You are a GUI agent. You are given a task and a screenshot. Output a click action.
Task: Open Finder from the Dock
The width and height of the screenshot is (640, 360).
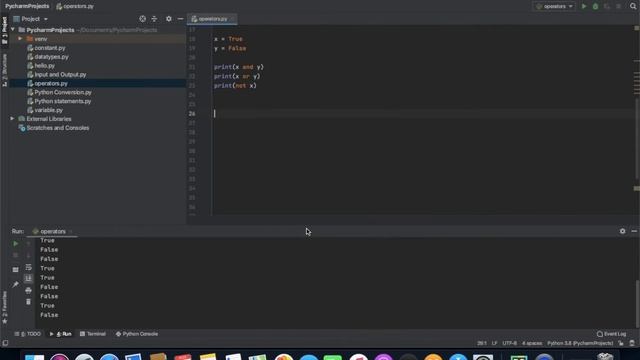click(35, 357)
